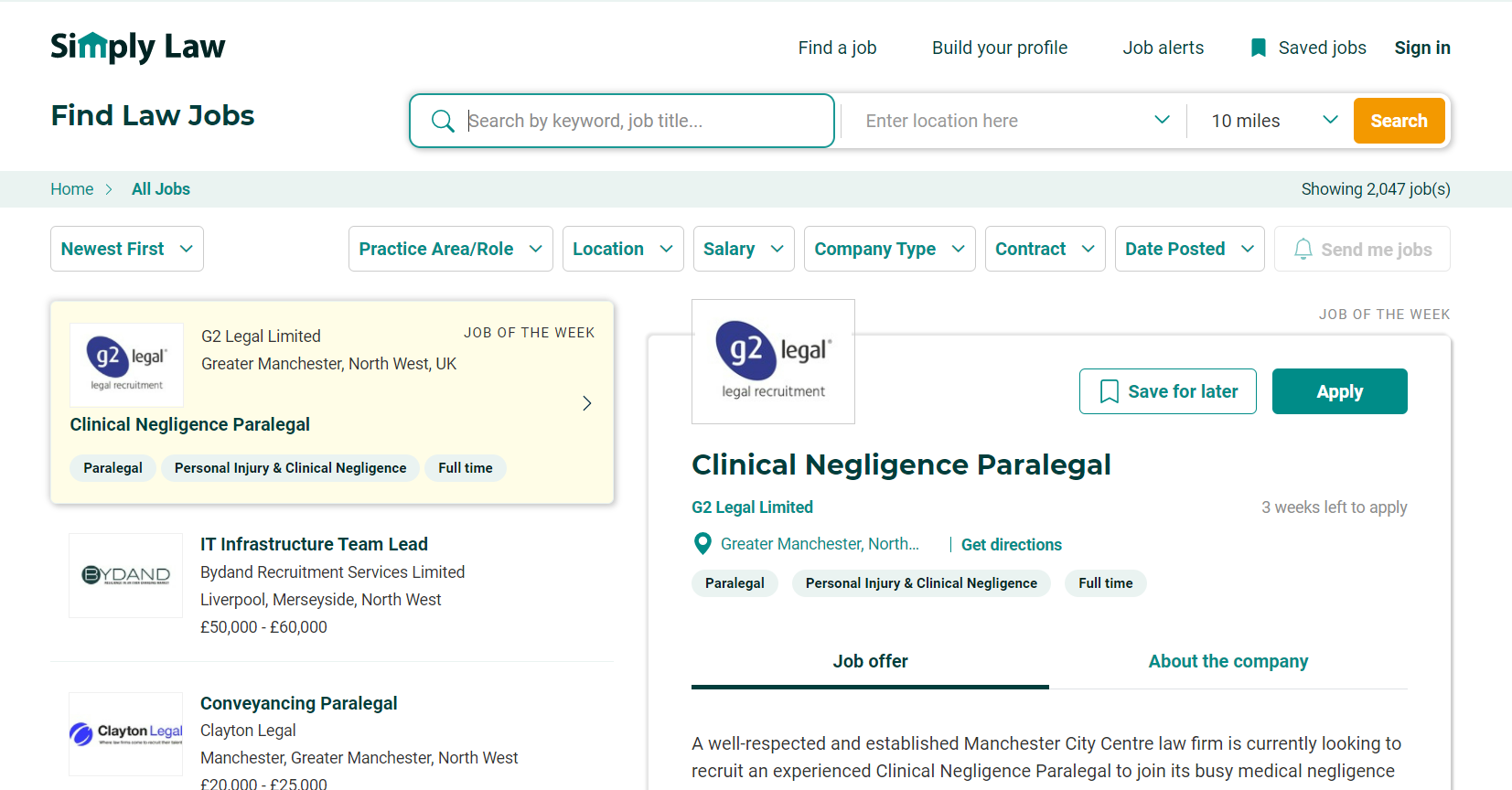The height and width of the screenshot is (790, 1512).
Task: Click the Sign in link
Action: [1422, 48]
